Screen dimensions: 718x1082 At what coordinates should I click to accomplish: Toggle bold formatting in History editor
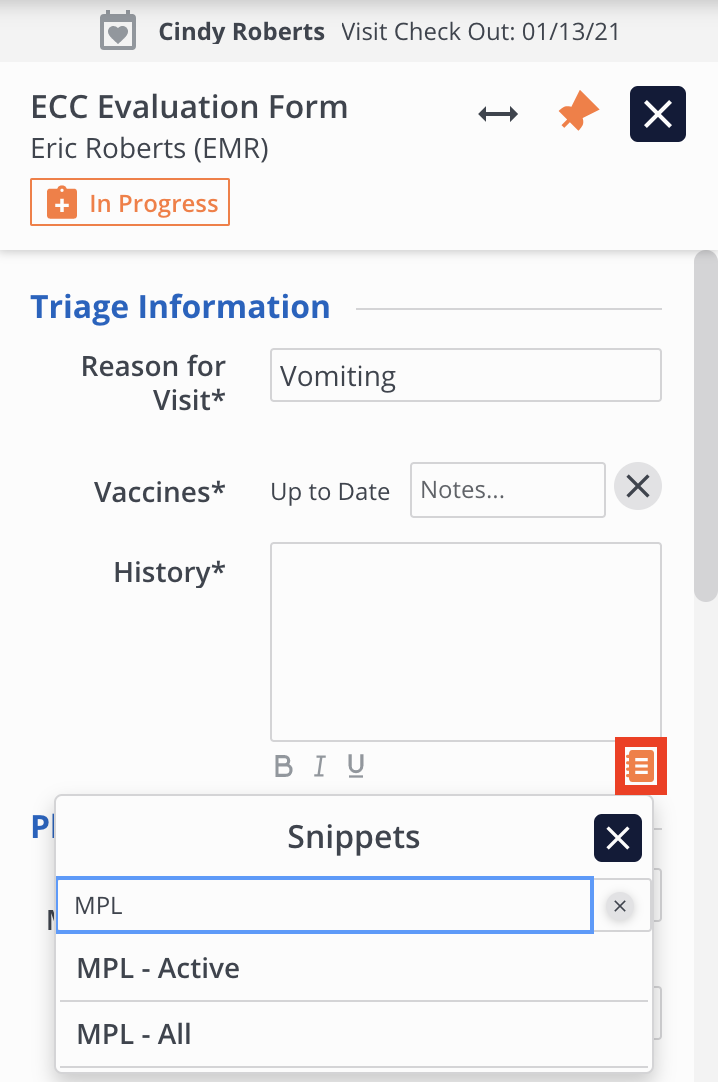pos(284,767)
